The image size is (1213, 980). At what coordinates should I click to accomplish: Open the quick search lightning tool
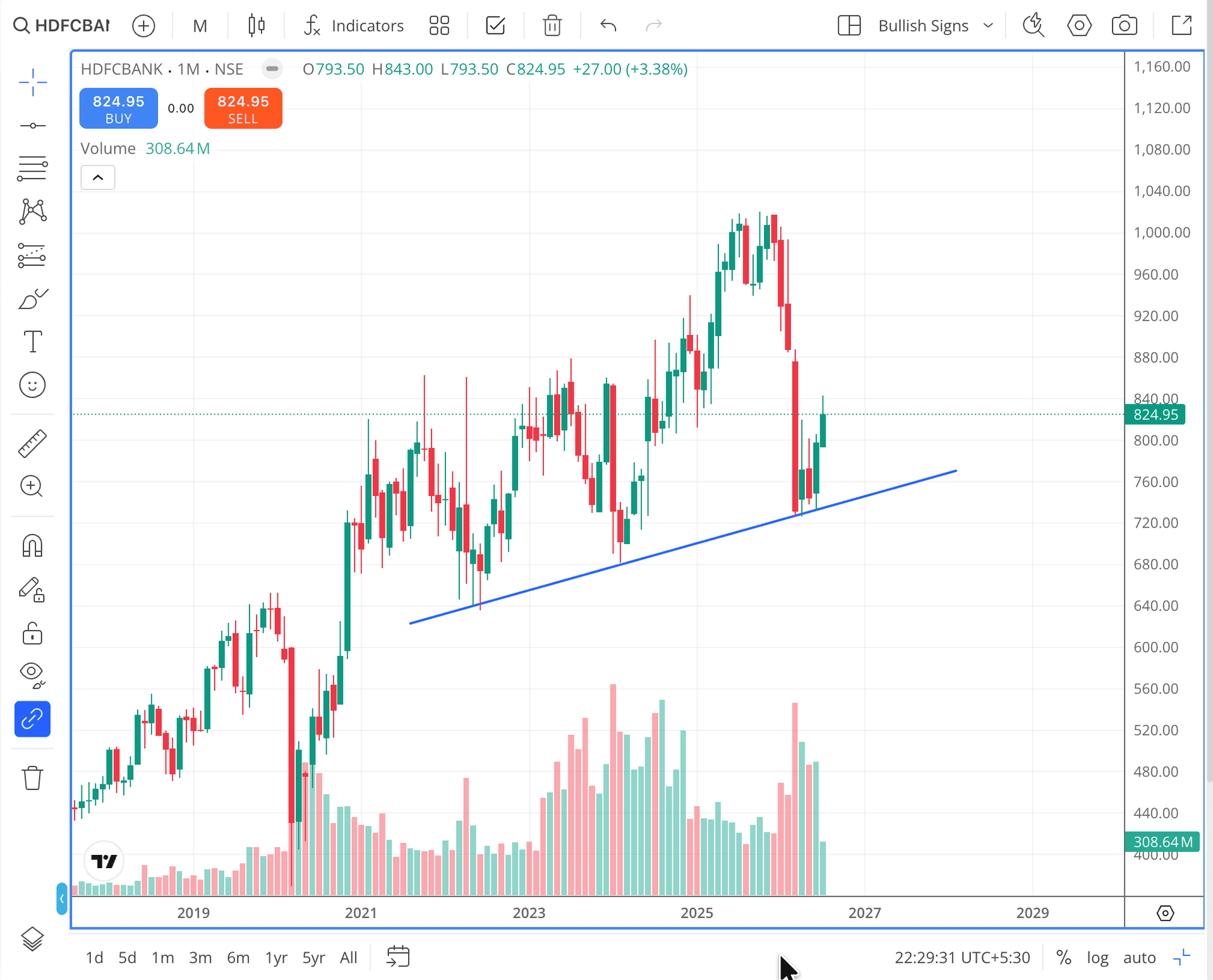tap(1034, 25)
